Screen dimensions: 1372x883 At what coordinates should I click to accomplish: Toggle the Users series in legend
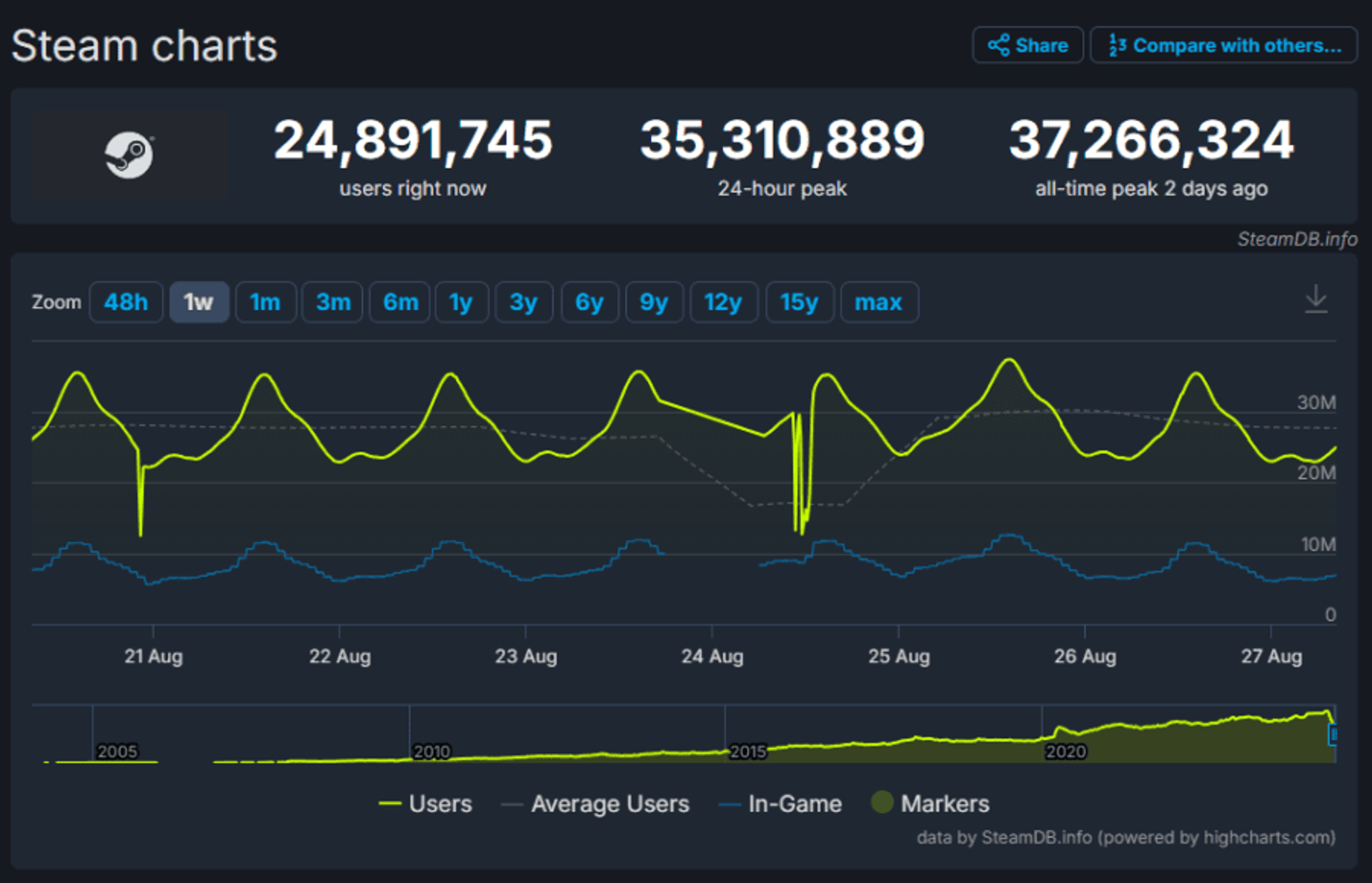426,804
